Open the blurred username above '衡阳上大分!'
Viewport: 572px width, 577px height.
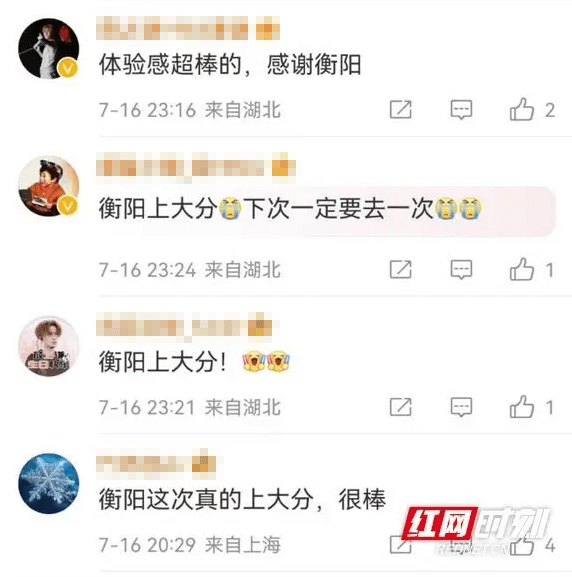pos(186,325)
